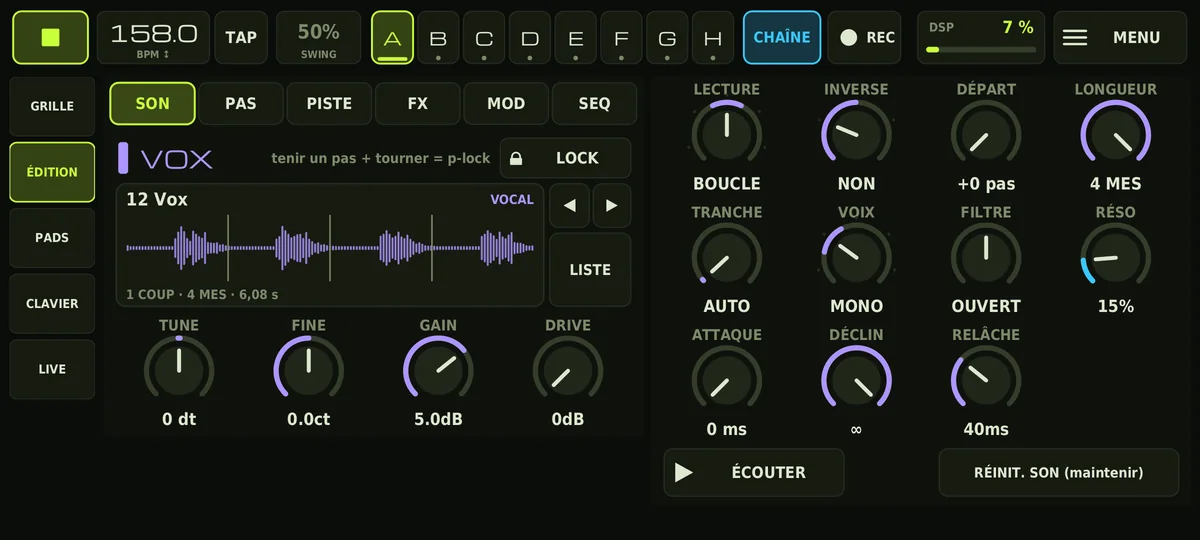Viewport: 1200px width, 540px height.
Task: Click the 40ms release value
Action: [986, 429]
